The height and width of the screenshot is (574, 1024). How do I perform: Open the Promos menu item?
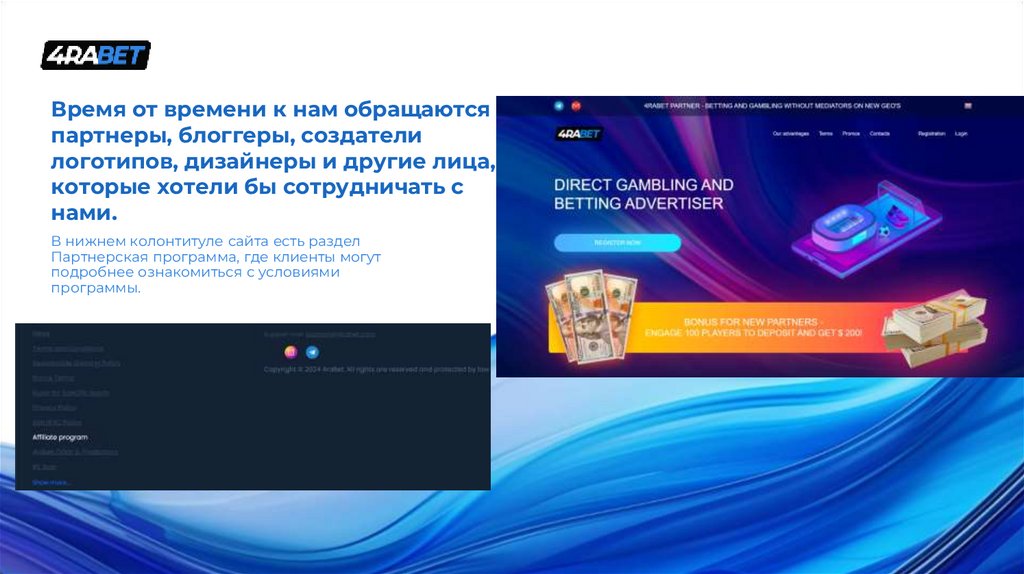pos(851,134)
